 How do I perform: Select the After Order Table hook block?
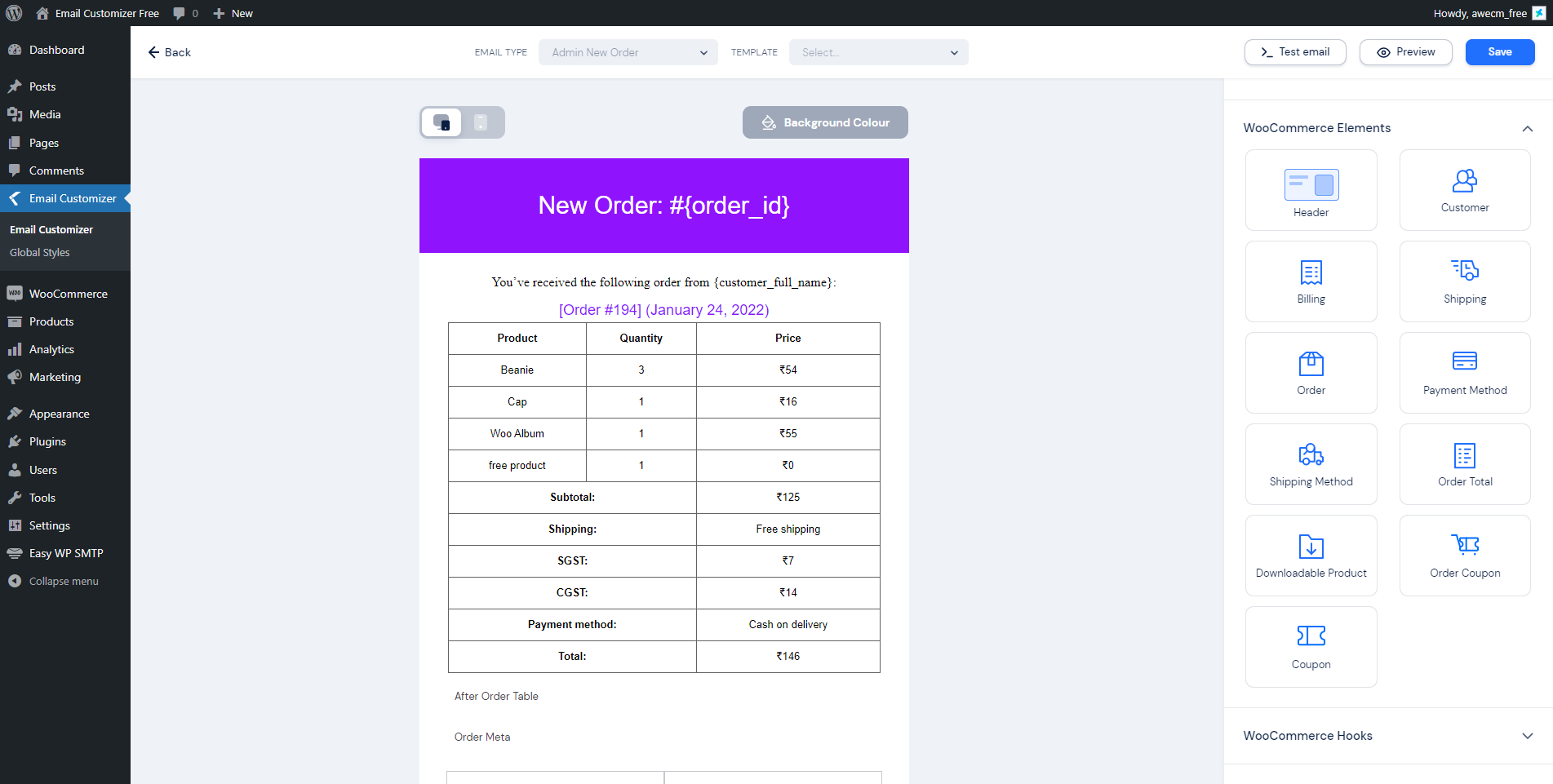coord(496,696)
